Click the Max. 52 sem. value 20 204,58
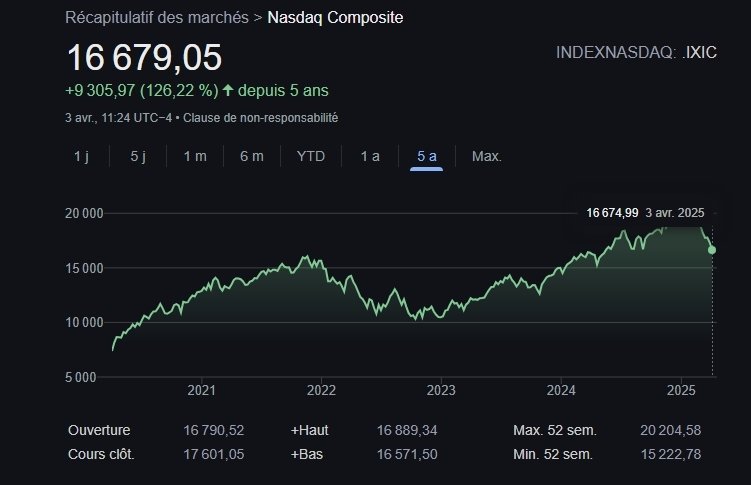 pyautogui.click(x=671, y=430)
